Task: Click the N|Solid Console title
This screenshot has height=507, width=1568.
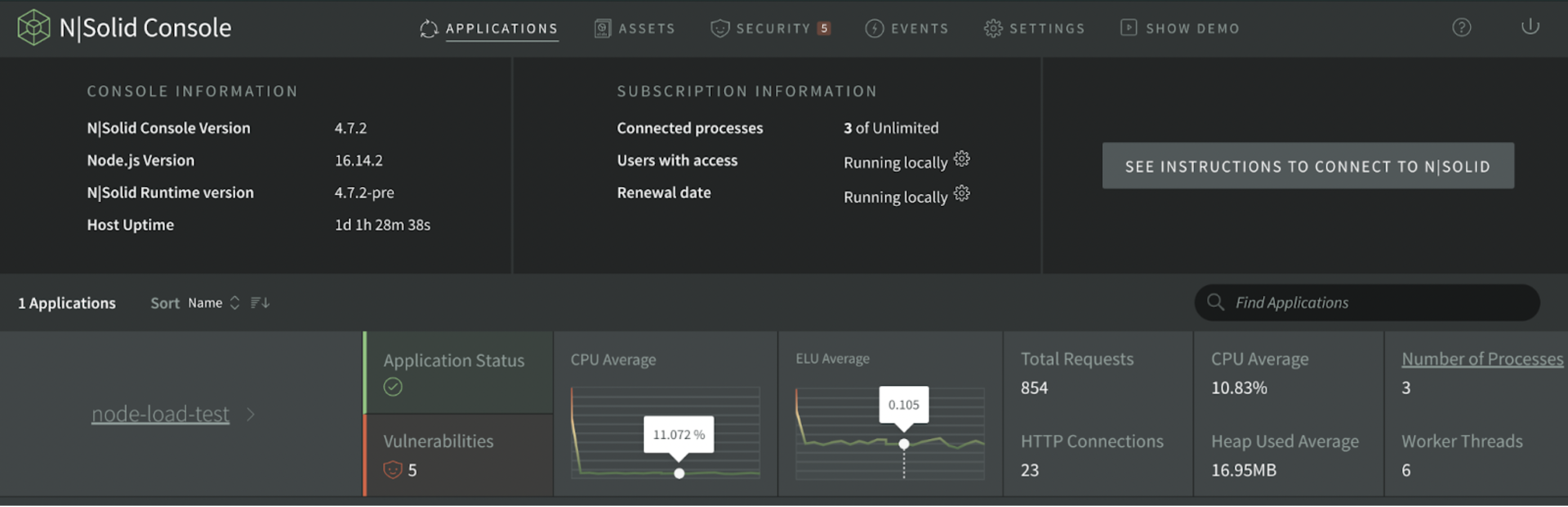Action: [x=145, y=28]
